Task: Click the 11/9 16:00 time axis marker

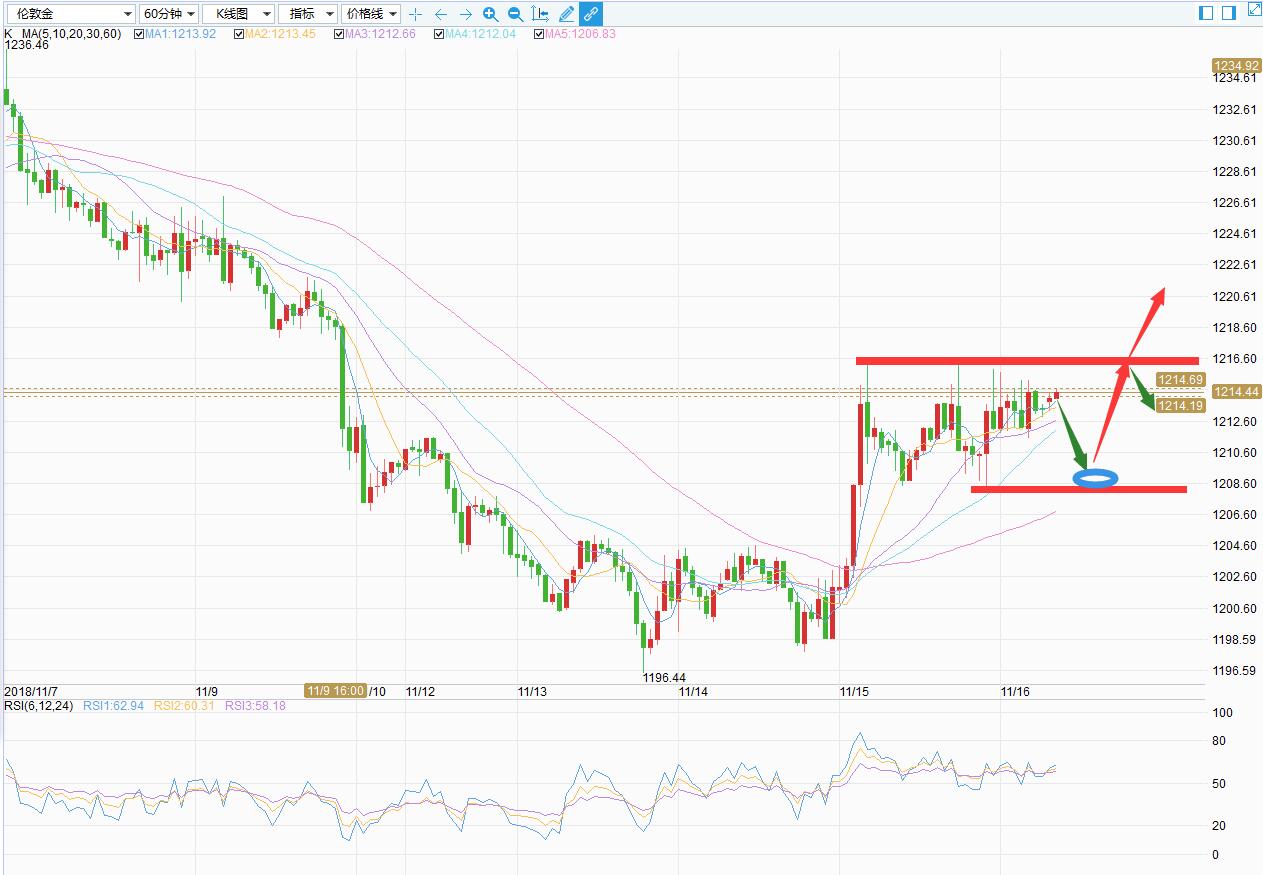Action: [x=336, y=691]
